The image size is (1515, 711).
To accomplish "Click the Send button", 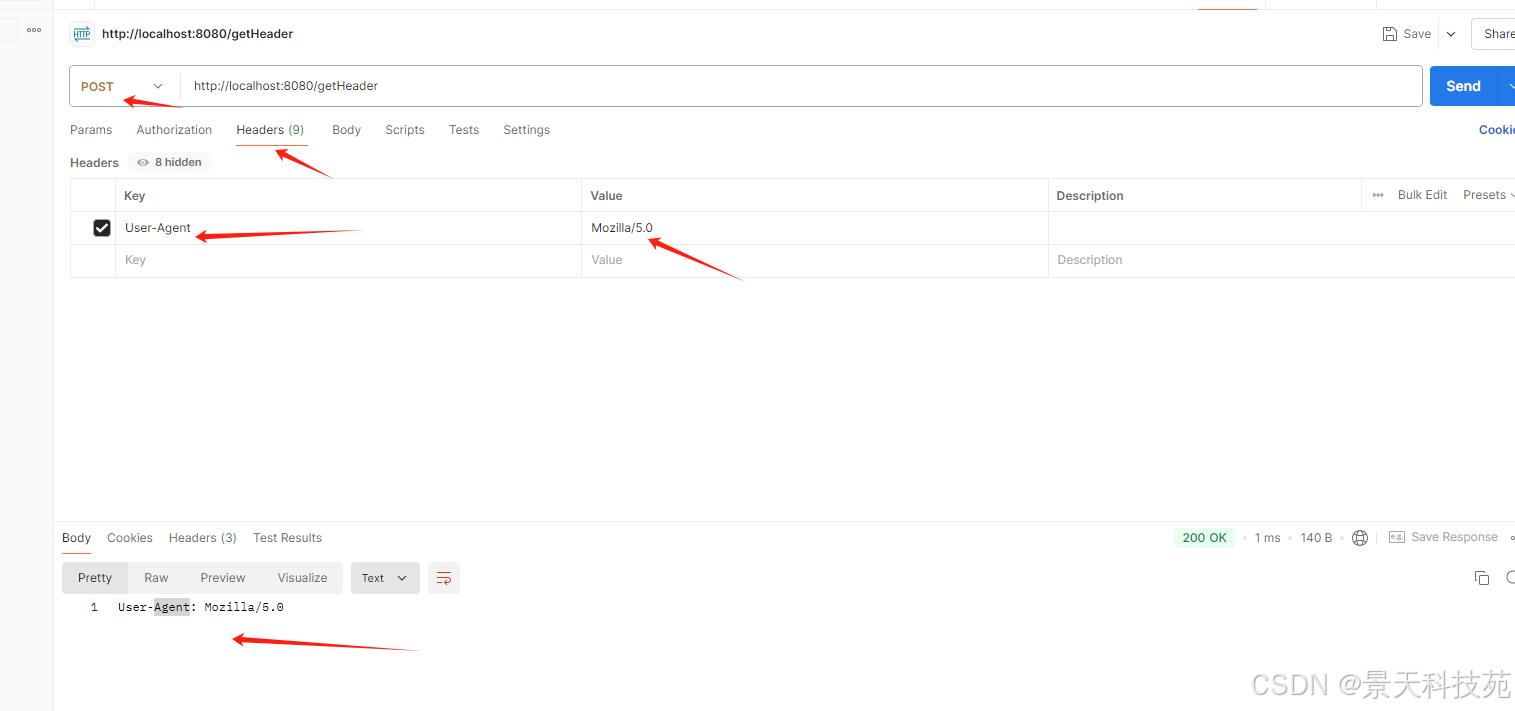I will pos(1463,86).
